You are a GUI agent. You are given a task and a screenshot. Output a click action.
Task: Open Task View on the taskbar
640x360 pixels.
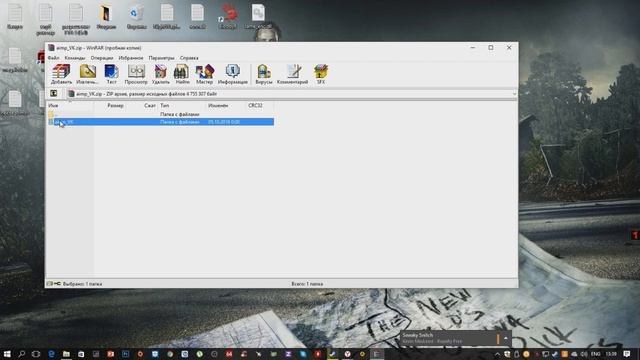click(x=36, y=353)
